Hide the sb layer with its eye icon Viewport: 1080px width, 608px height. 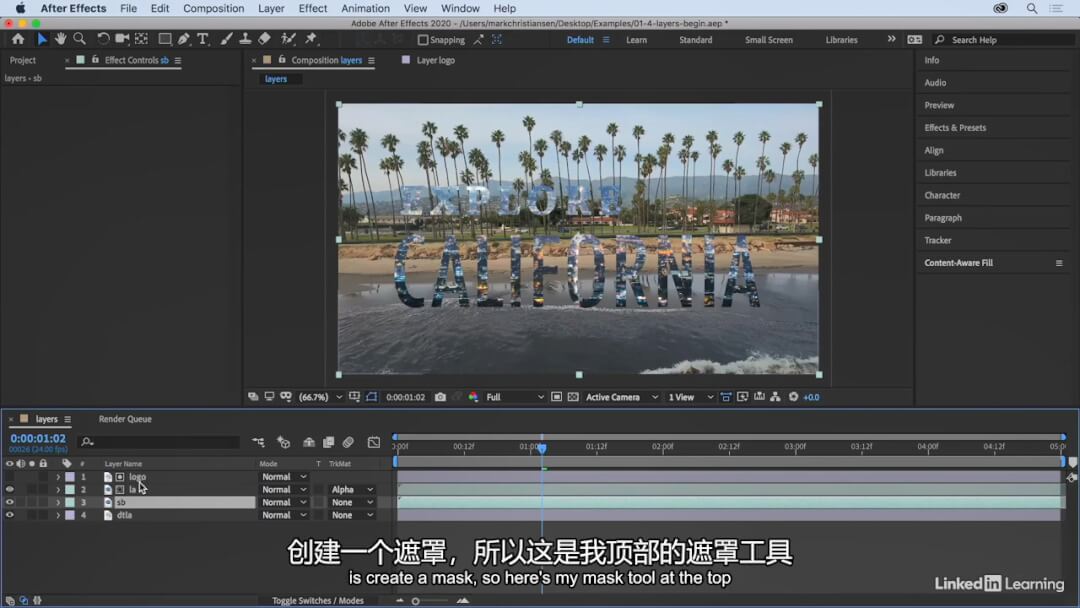(10, 503)
